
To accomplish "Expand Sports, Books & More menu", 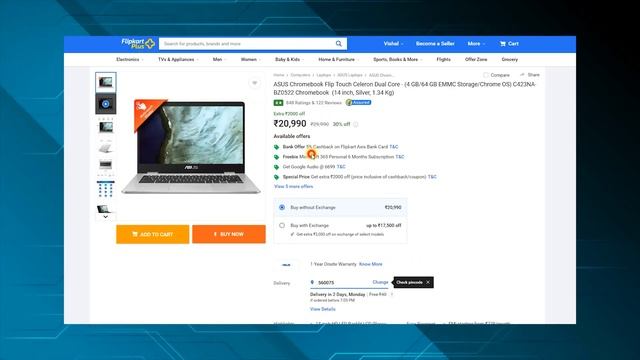I will pos(398,60).
